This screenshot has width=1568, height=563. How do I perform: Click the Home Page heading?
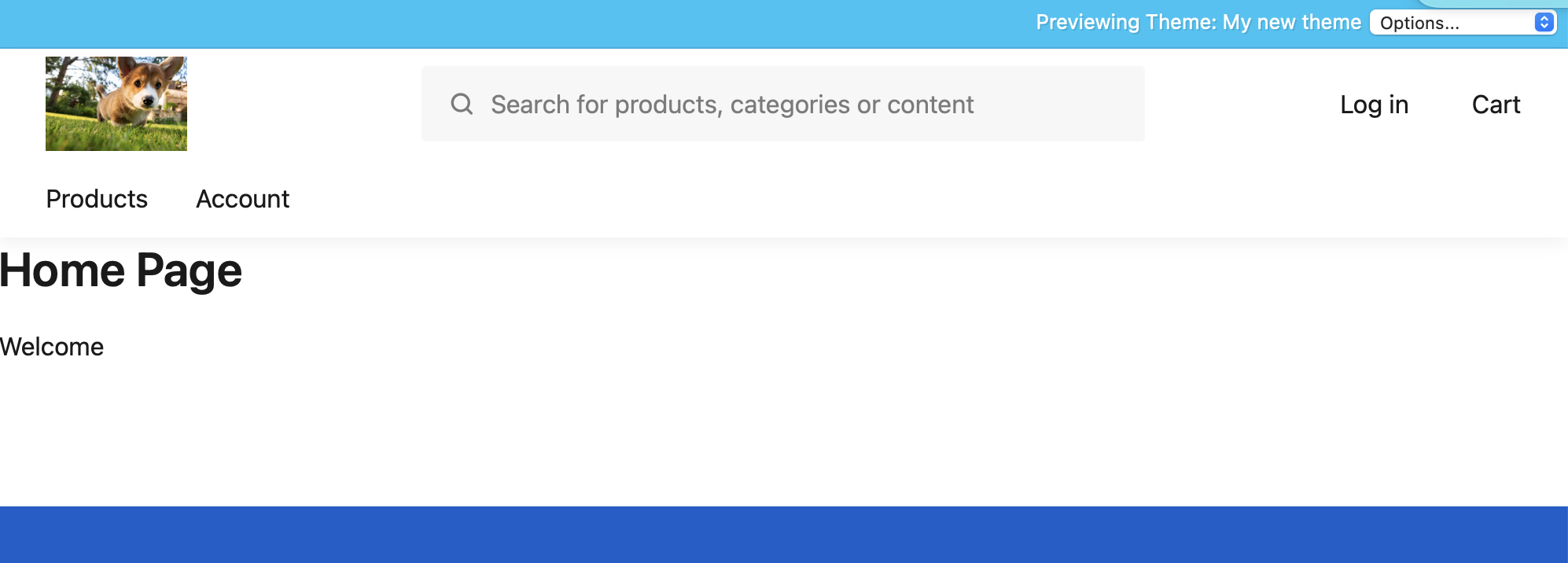click(121, 270)
